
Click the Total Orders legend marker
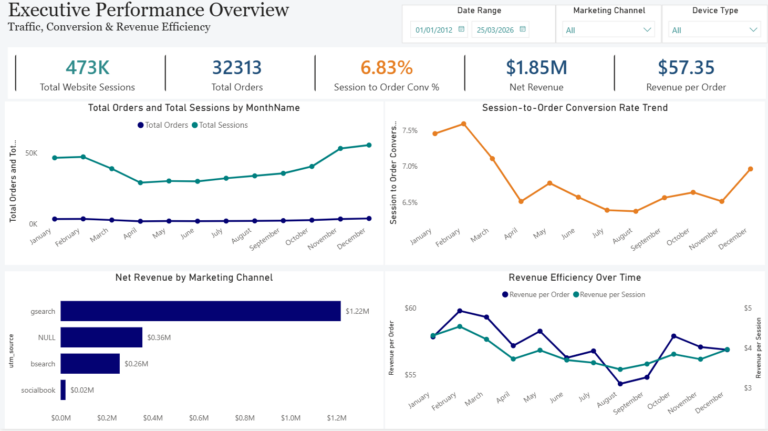140,125
